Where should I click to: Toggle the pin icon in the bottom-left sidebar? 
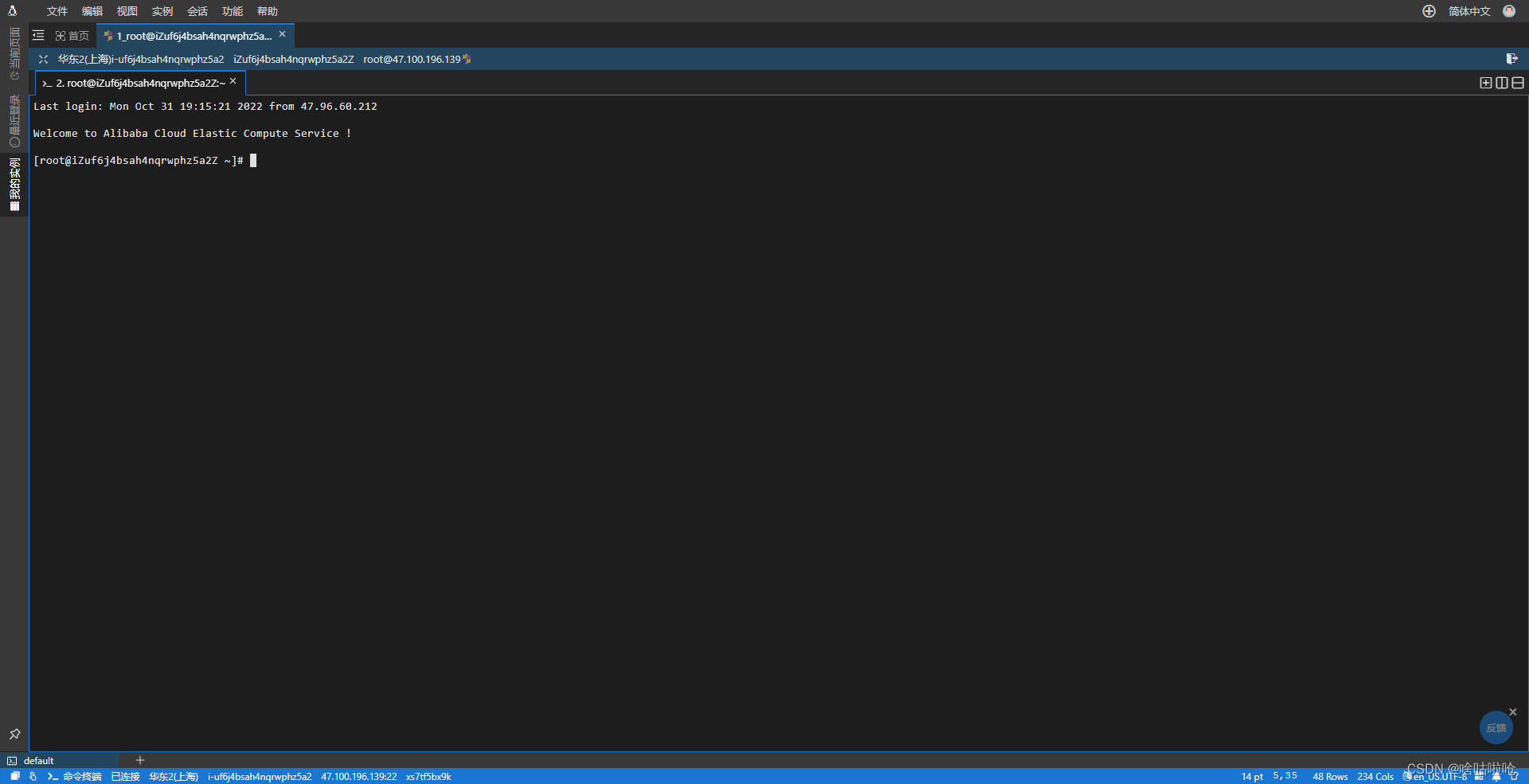tap(14, 734)
